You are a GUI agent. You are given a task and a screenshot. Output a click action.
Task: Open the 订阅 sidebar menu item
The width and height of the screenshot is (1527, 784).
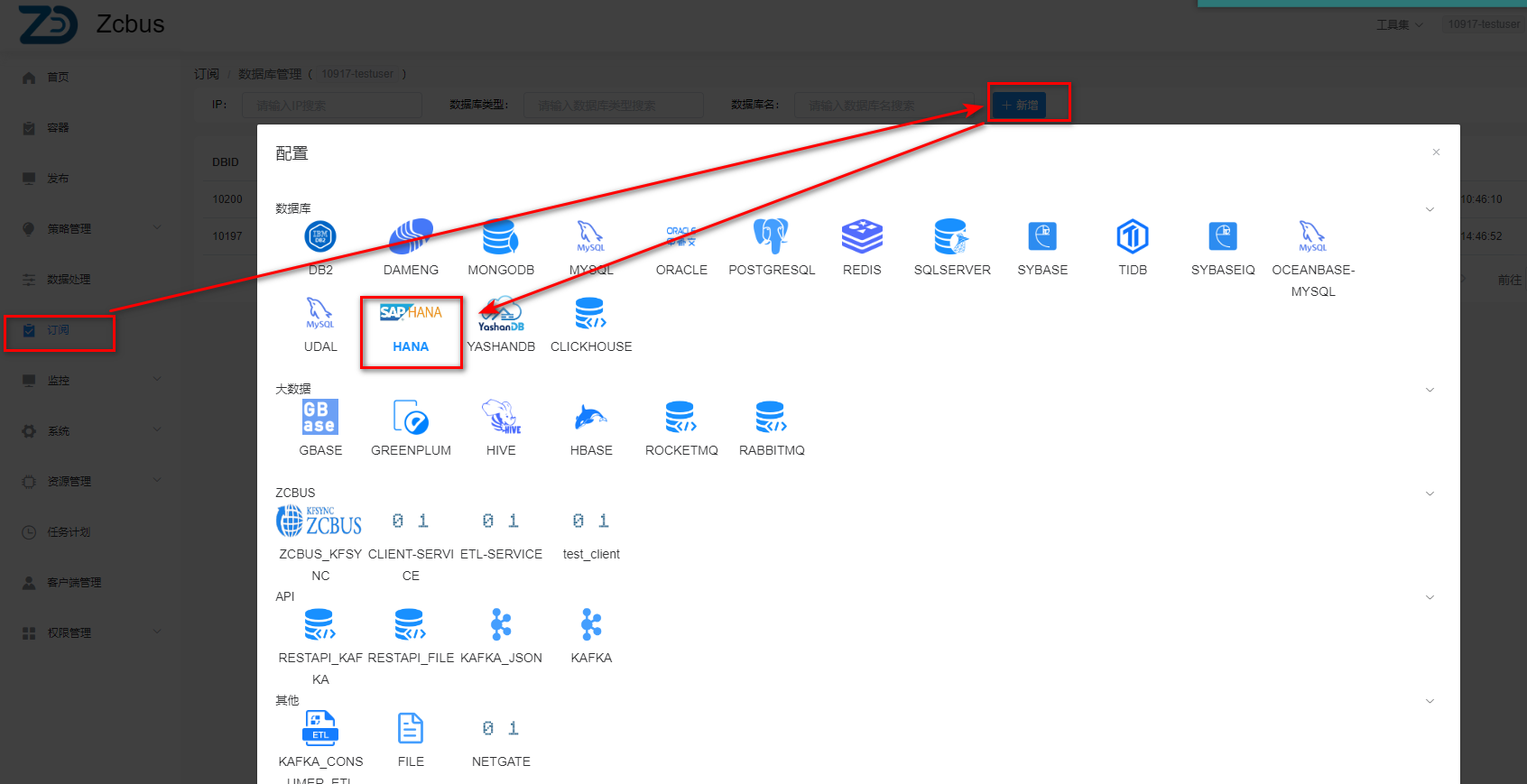click(x=59, y=330)
